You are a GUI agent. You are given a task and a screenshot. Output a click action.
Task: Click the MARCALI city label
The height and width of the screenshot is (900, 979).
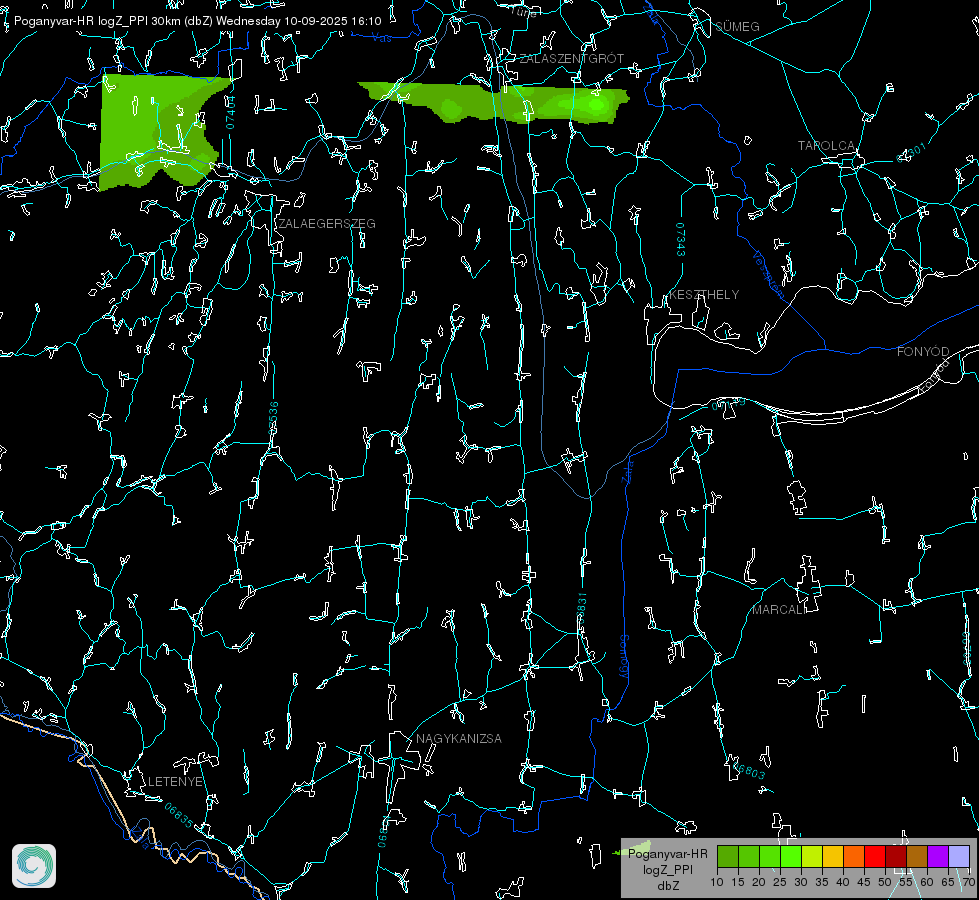point(779,610)
